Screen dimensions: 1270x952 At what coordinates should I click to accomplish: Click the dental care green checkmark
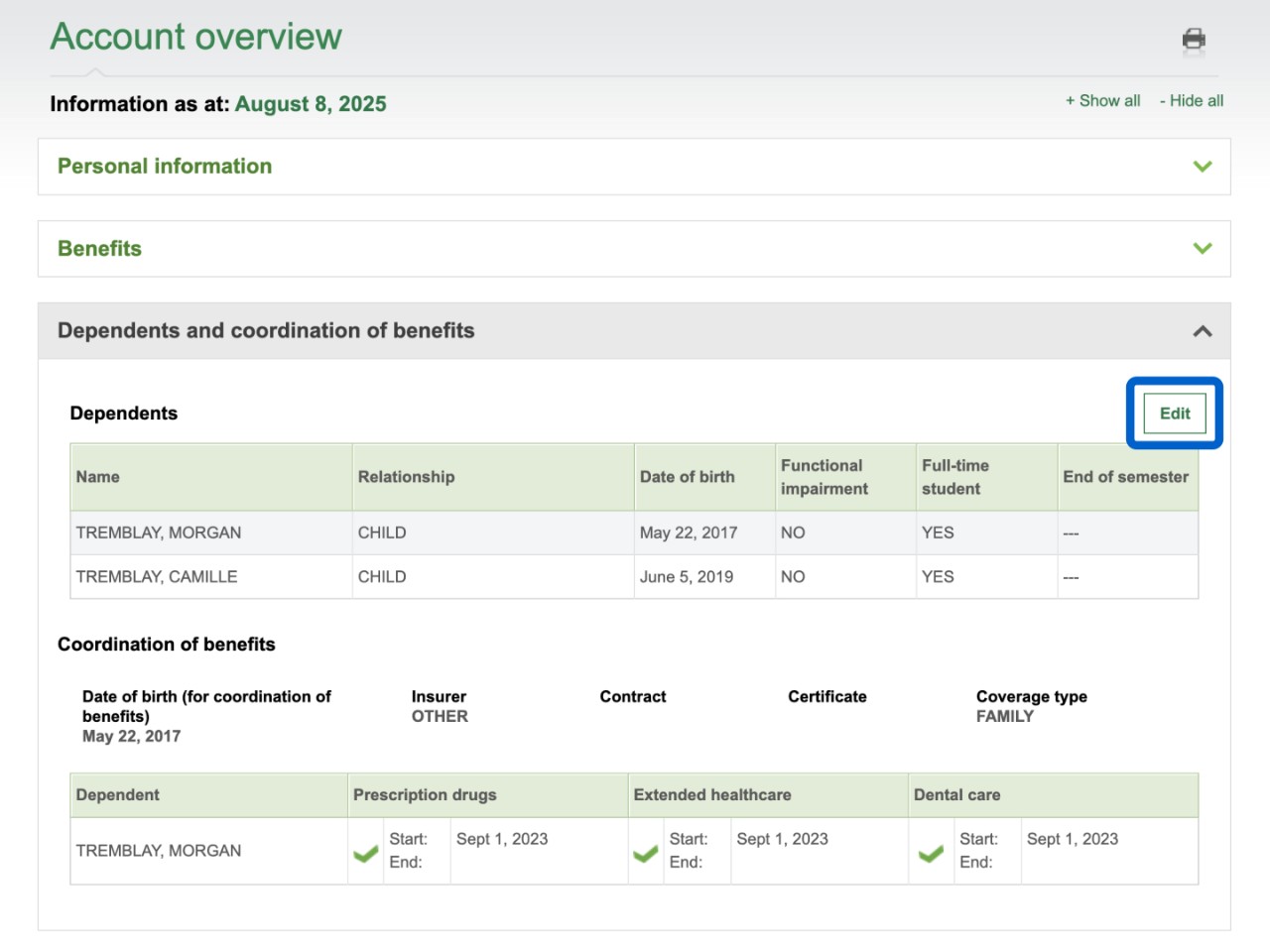(931, 853)
